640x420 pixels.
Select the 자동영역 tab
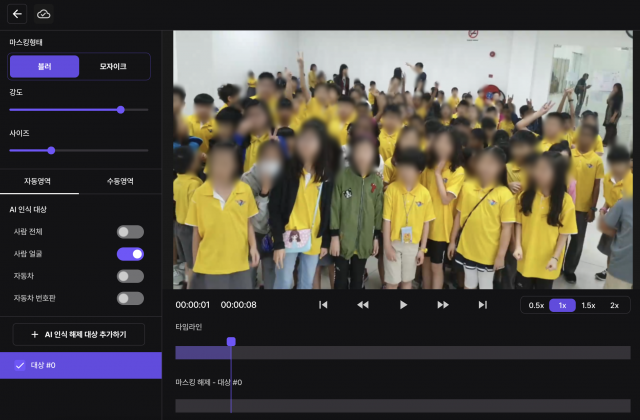coord(39,182)
